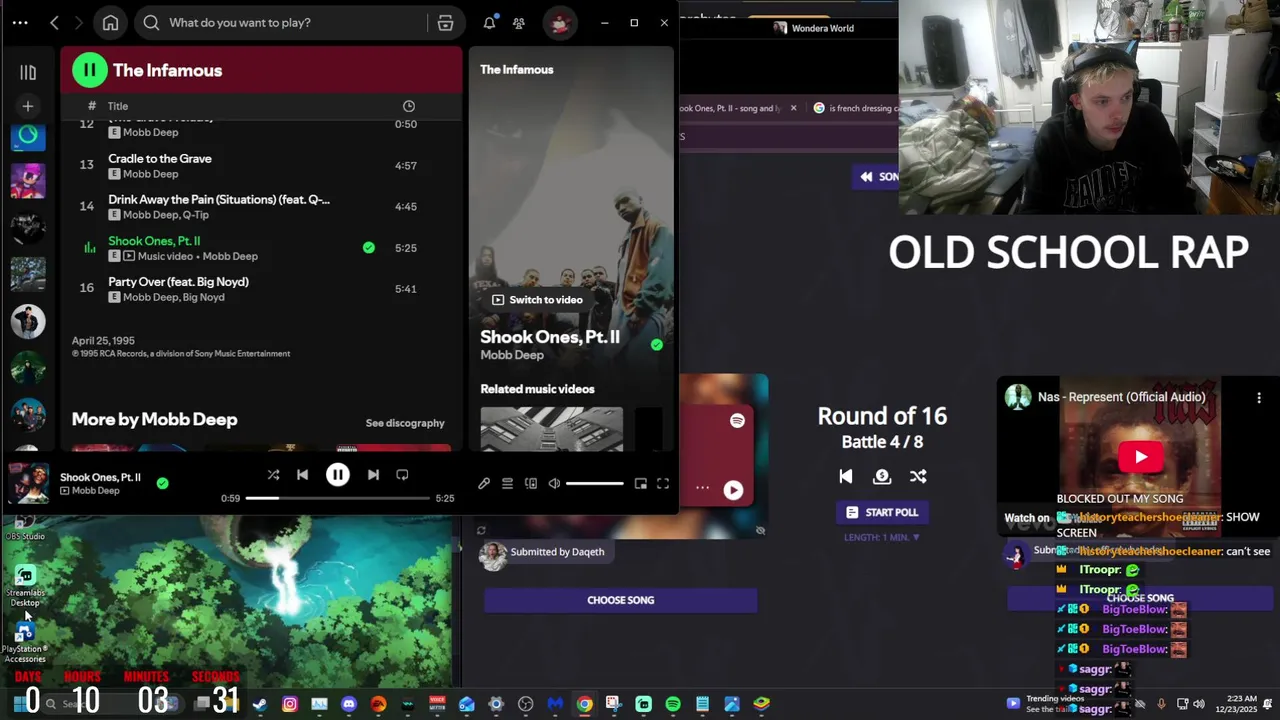The height and width of the screenshot is (720, 1280).
Task: Click the dollar tray icon under Battle 4 / 8
Action: click(x=882, y=476)
